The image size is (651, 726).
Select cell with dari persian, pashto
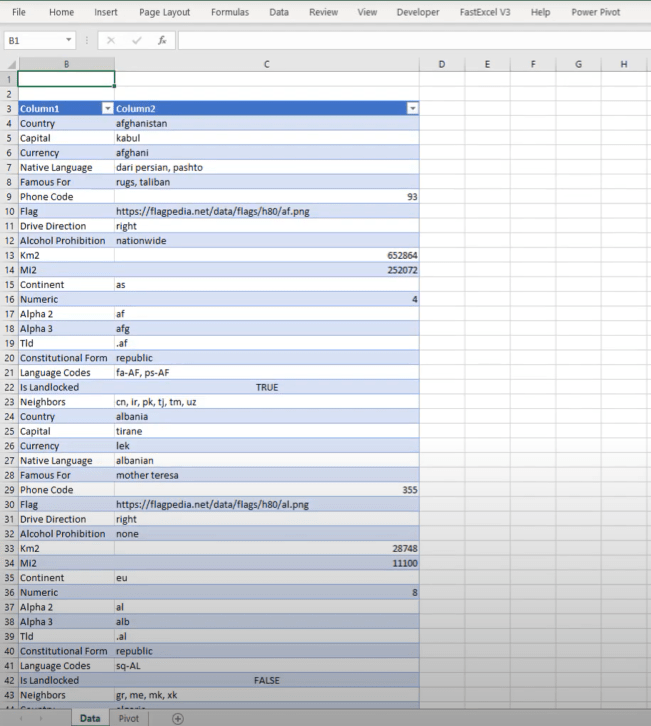(x=267, y=167)
